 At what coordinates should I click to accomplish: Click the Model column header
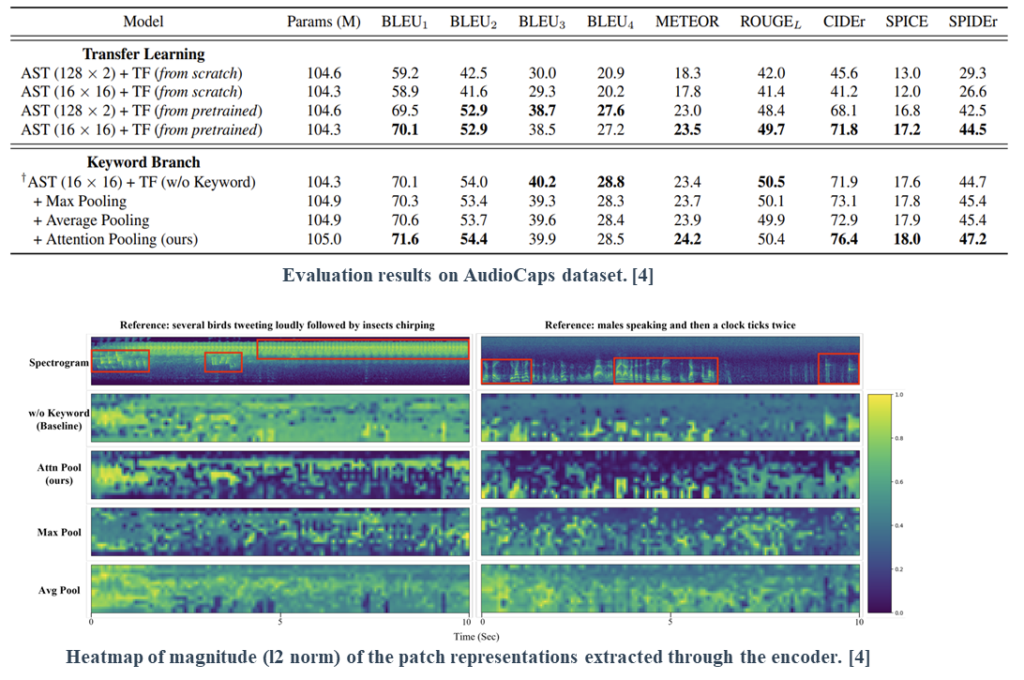[145, 21]
